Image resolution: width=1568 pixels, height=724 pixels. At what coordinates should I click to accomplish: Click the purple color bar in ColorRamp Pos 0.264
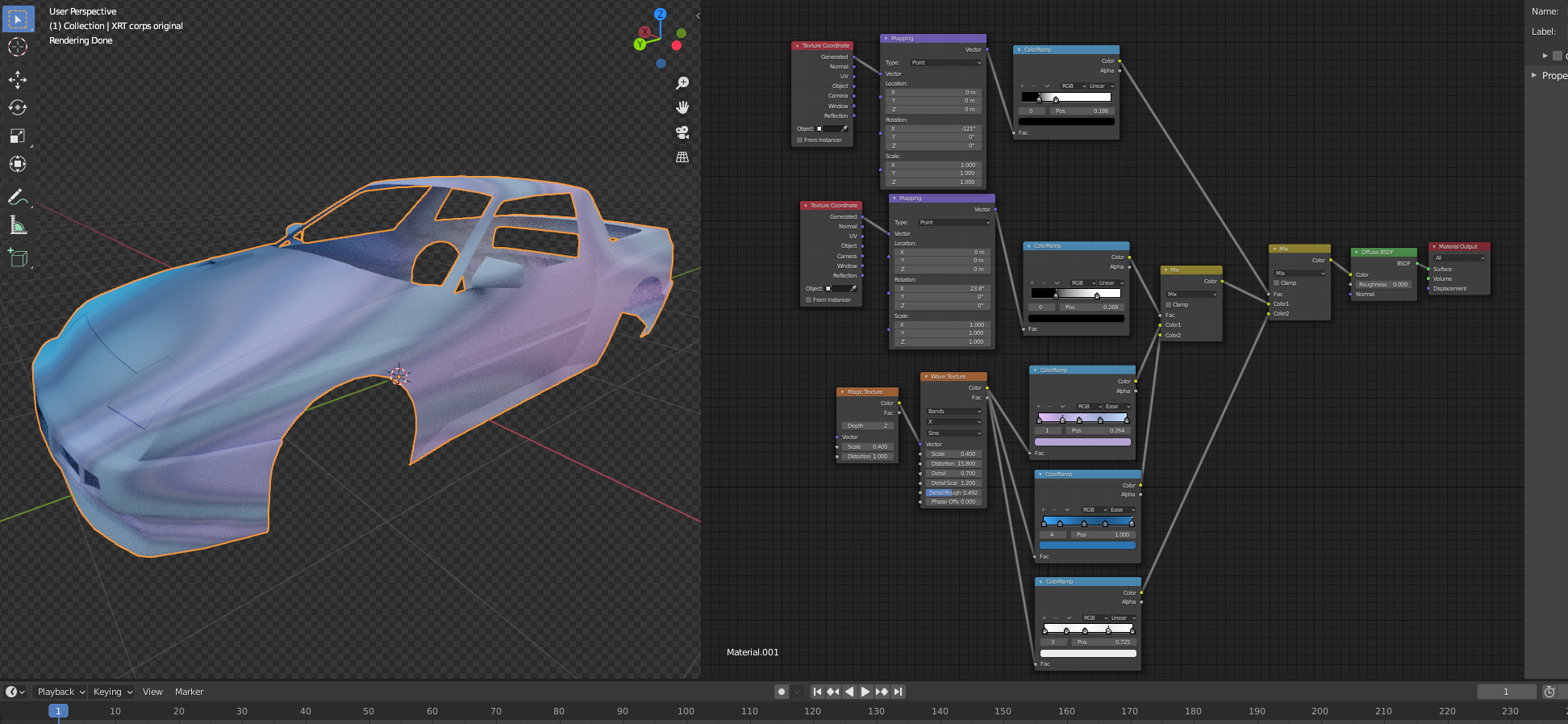pos(1082,442)
